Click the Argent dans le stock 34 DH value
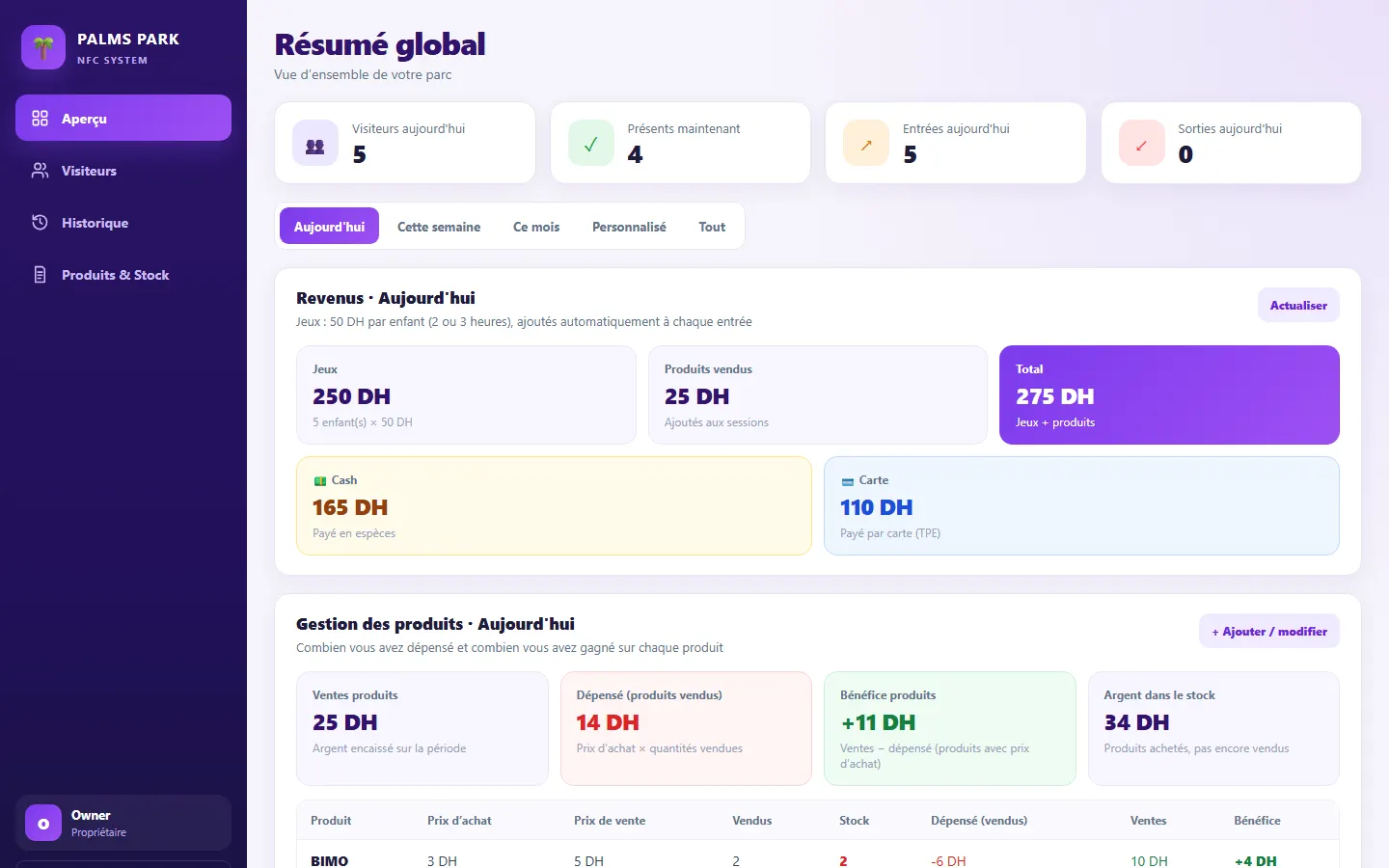 tap(1136, 722)
